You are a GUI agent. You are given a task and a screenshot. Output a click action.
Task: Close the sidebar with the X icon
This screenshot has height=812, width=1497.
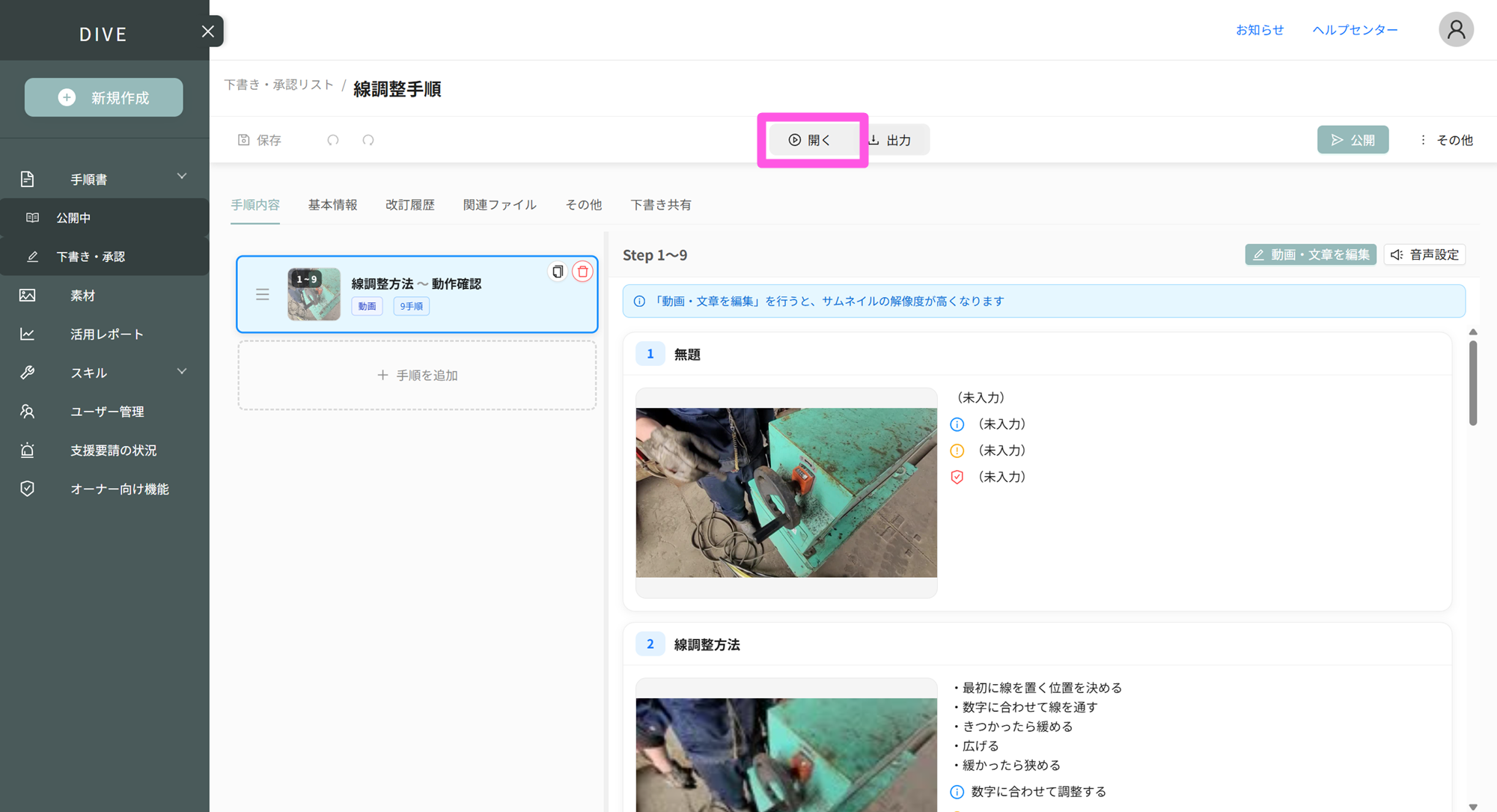[207, 31]
